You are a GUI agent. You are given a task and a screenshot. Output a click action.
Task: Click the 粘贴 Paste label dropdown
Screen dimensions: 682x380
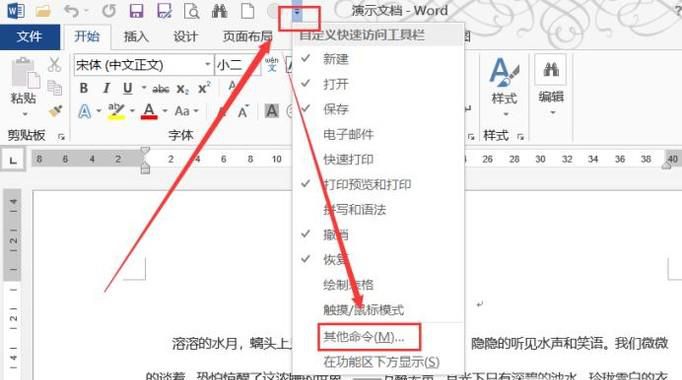(24, 104)
